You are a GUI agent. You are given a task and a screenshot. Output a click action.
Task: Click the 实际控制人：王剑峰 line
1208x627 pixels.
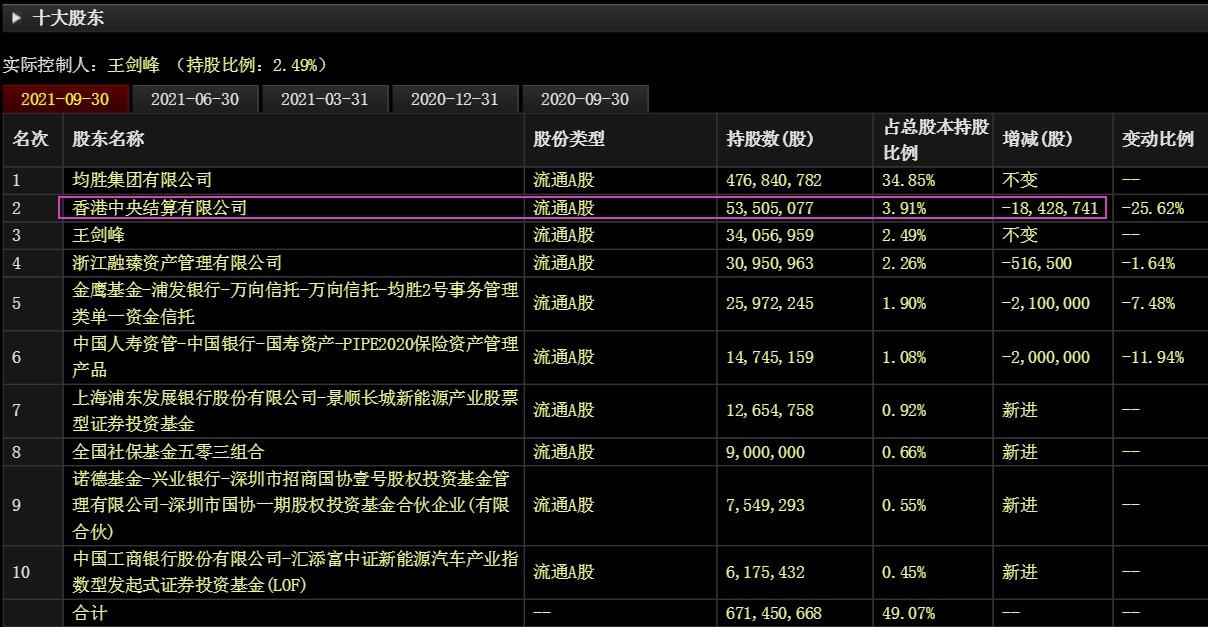165,65
